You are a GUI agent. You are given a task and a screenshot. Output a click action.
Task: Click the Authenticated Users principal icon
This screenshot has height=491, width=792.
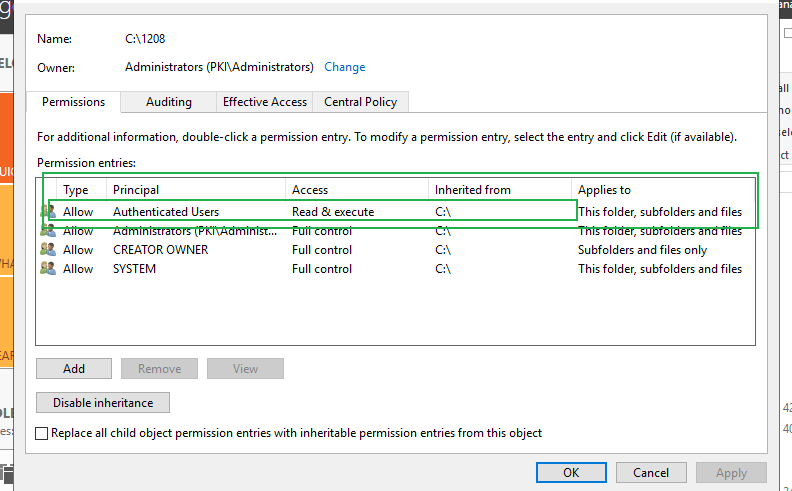[48, 212]
